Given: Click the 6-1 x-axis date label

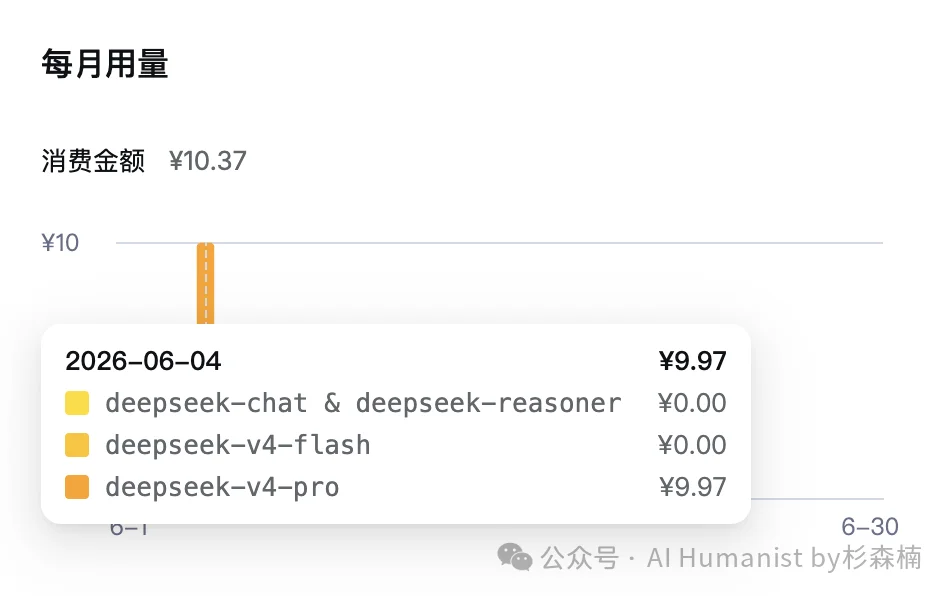Looking at the screenshot, I should pos(128,530).
